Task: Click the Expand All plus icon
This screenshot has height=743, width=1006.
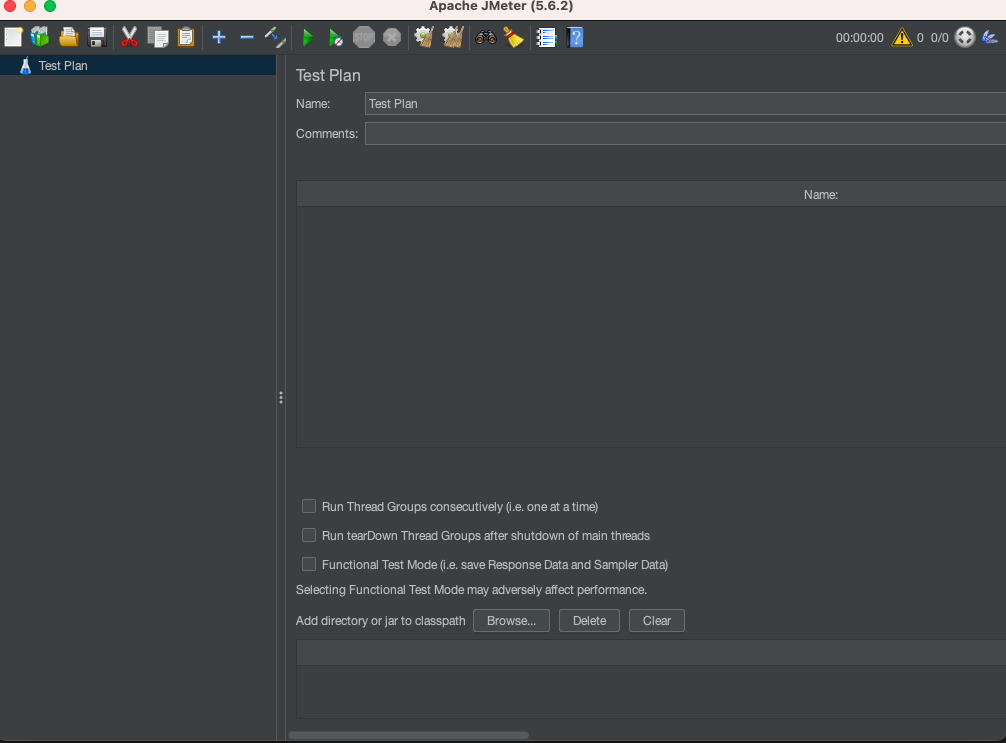Action: coord(219,37)
